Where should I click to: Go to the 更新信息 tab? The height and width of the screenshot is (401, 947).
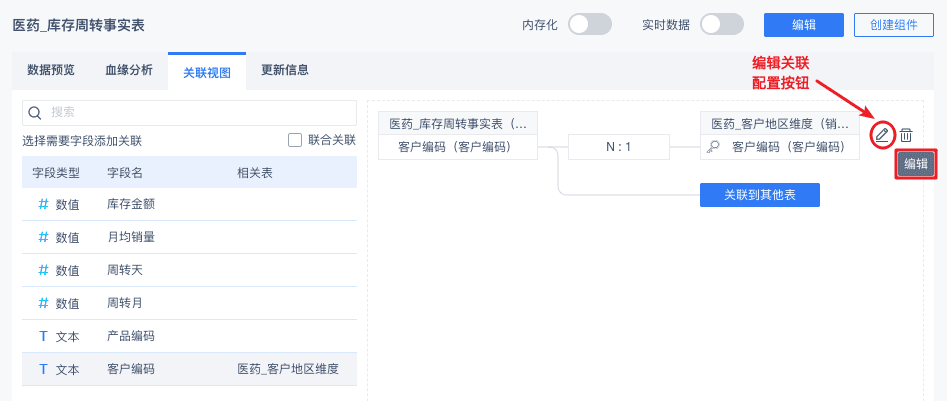[285, 70]
